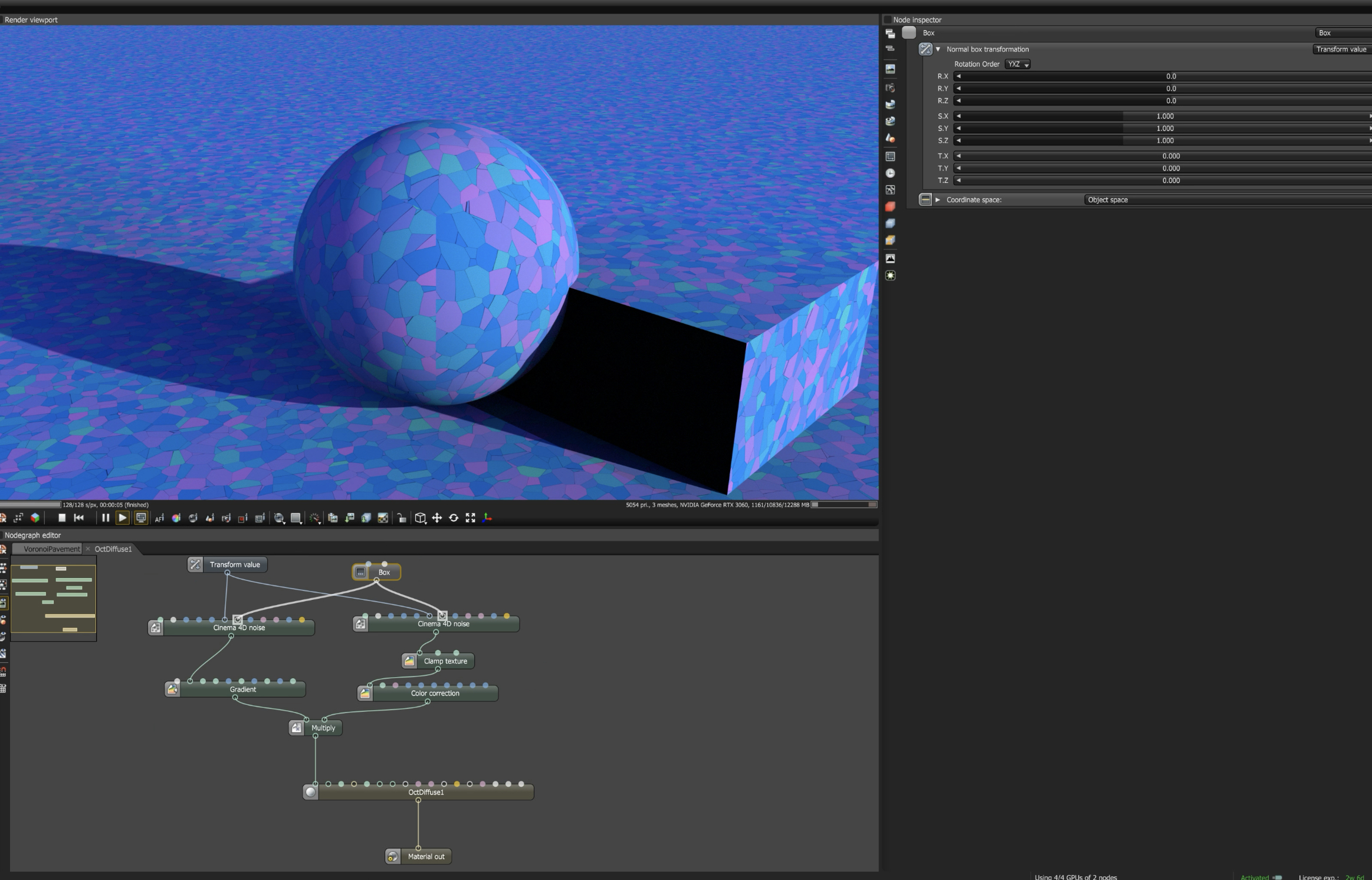Click the Transform value node-type button
Screen dimensions: 1372x880
[1341, 50]
